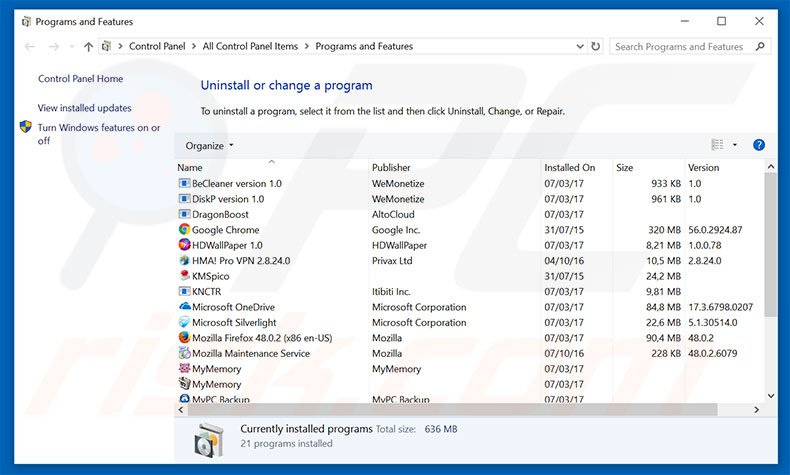Expand the chevron before the Control Panel breadcrumb
This screenshot has height=475, width=790.
point(120,46)
